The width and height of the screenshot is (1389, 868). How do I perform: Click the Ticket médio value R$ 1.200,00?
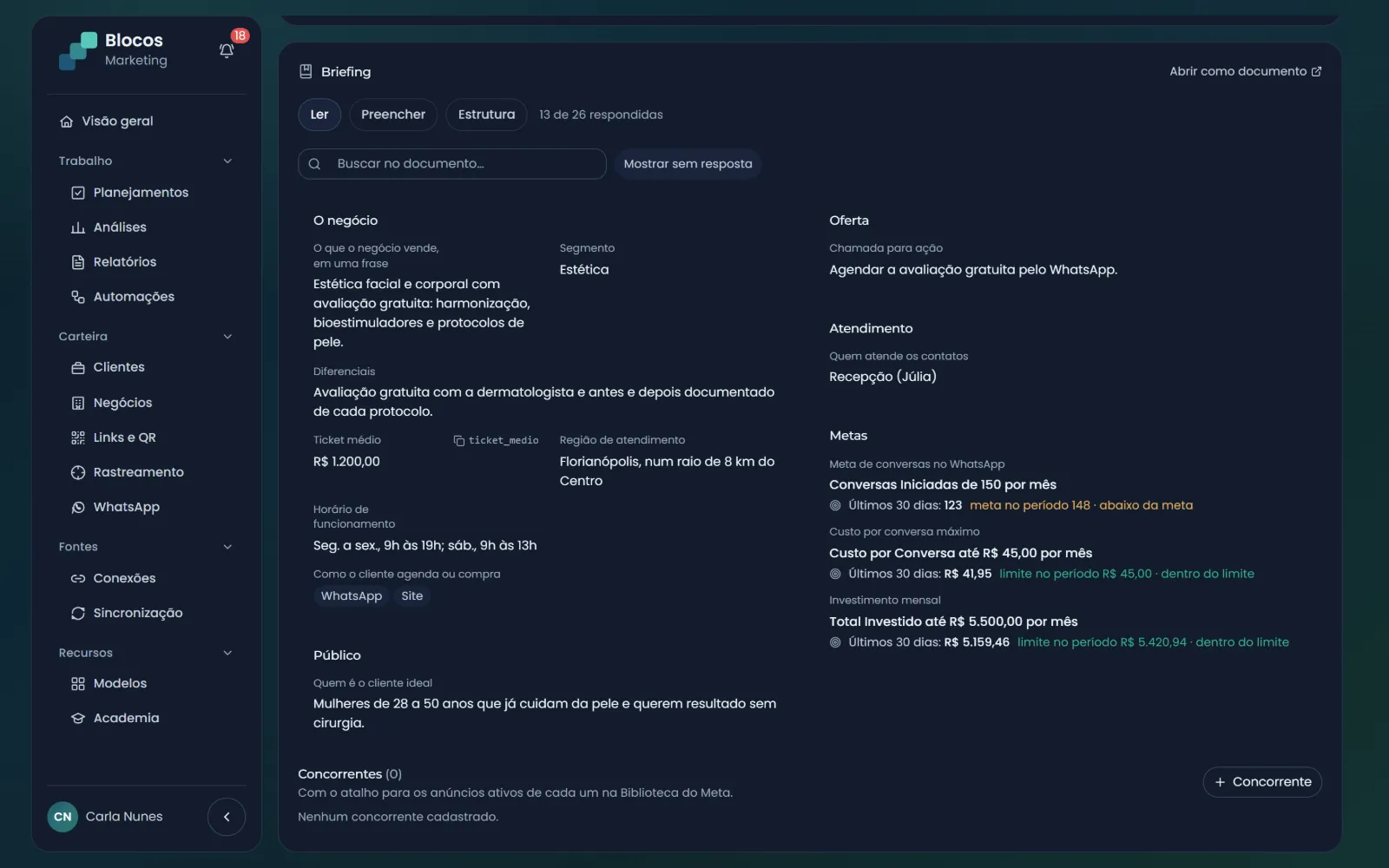tap(346, 462)
